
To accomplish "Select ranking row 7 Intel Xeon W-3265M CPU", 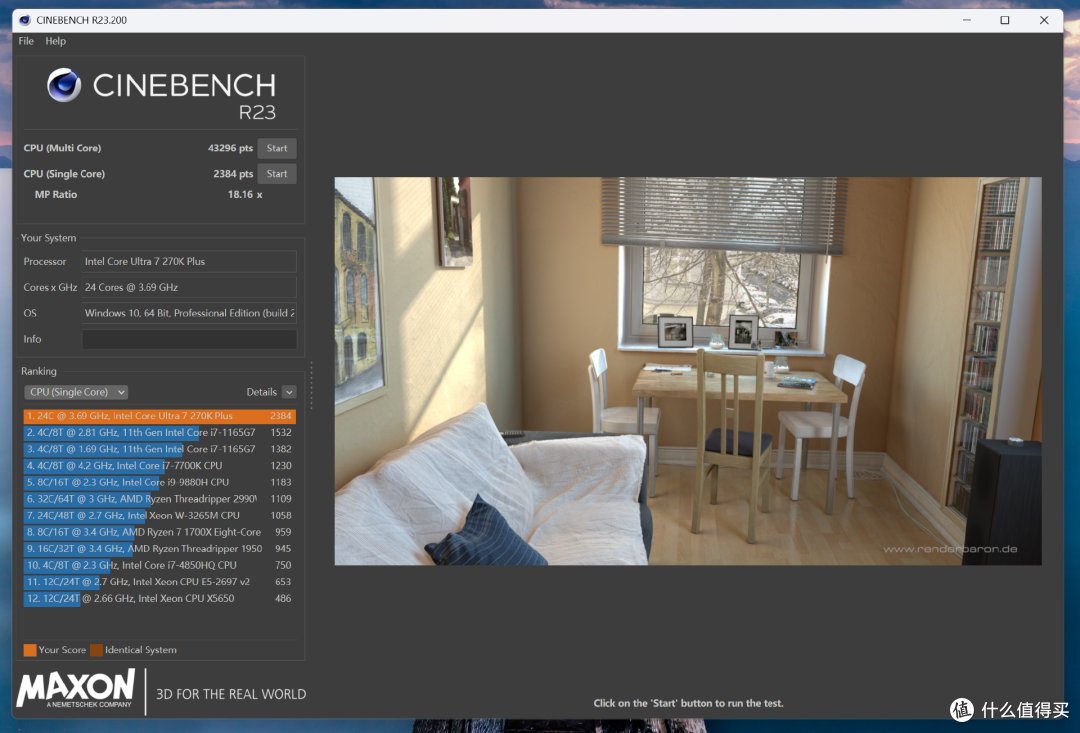I will (x=160, y=515).
